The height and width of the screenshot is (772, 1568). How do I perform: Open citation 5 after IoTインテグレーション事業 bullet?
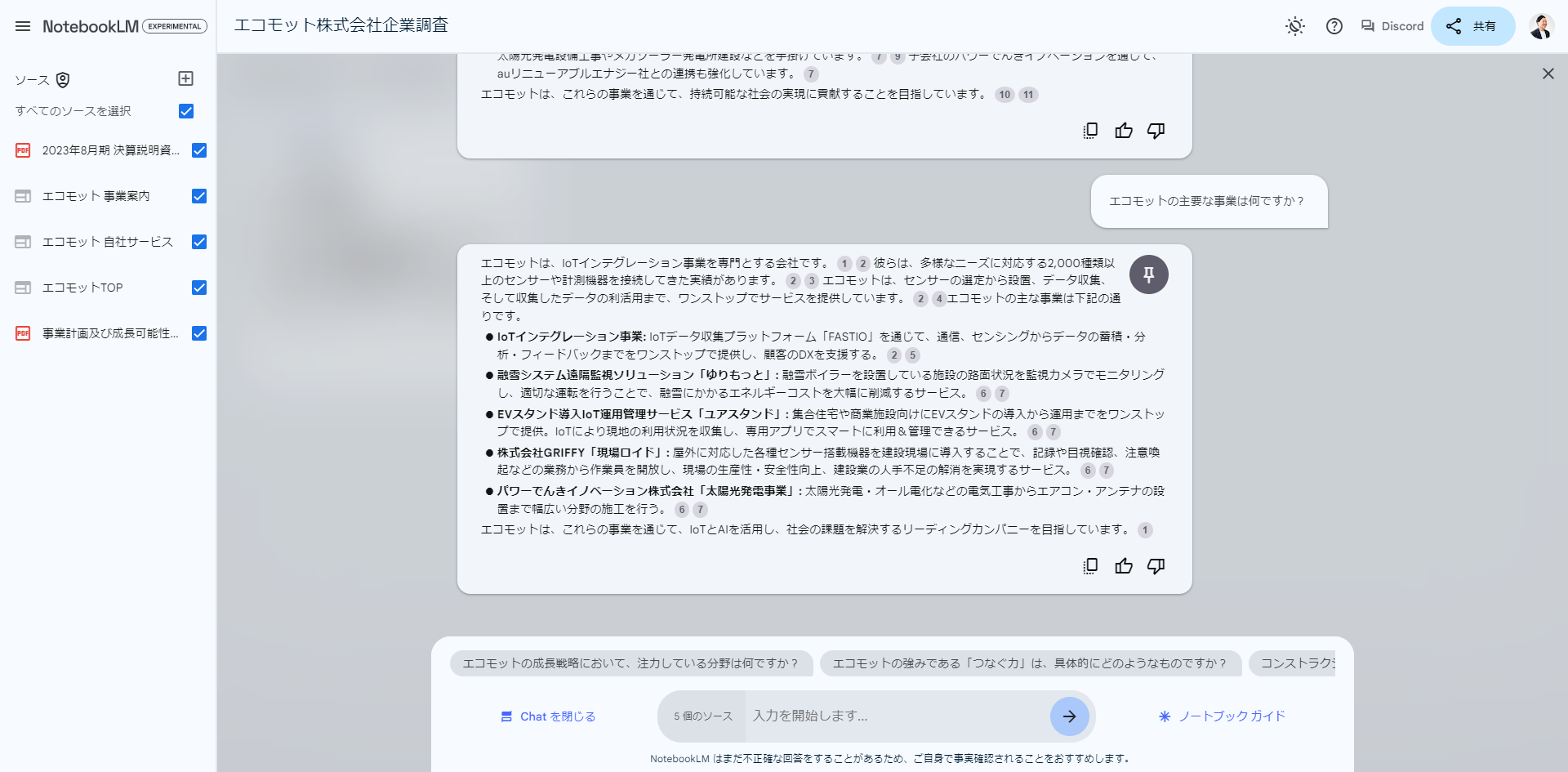click(912, 355)
